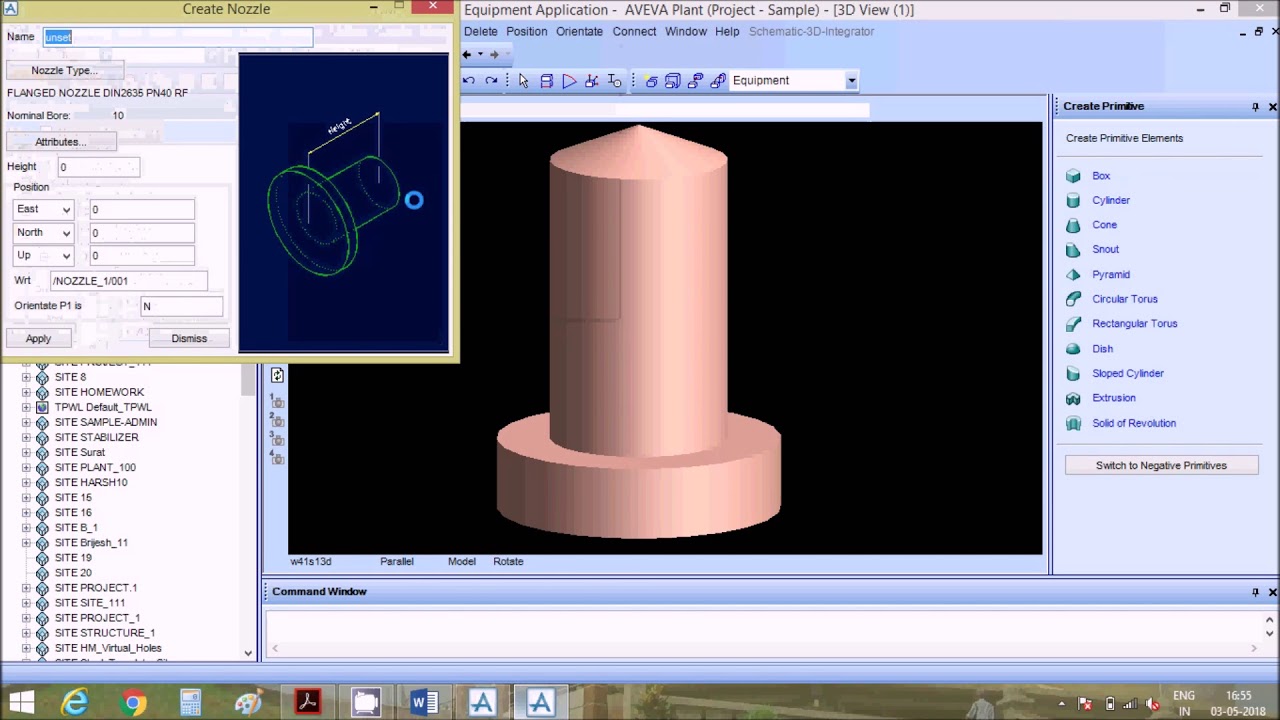Select the arrow pointer tool in toolbar

click(x=523, y=80)
